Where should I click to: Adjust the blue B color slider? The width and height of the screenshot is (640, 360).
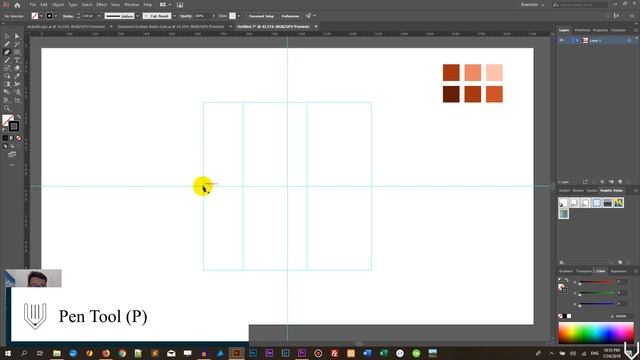pyautogui.click(x=597, y=304)
